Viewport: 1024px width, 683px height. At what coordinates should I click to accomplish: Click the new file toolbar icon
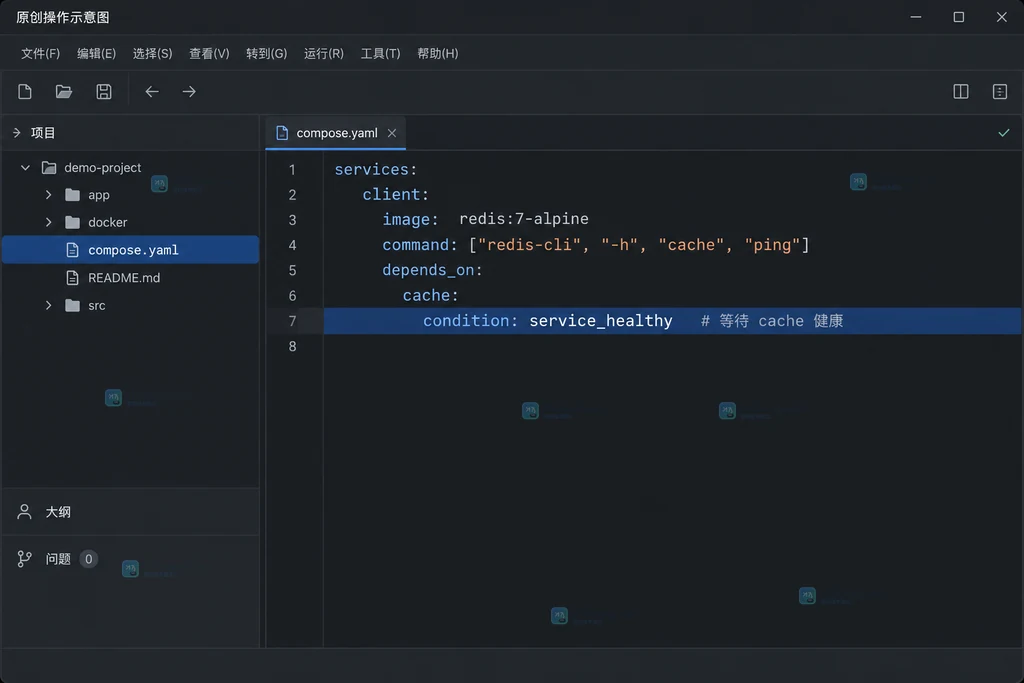pyautogui.click(x=25, y=91)
